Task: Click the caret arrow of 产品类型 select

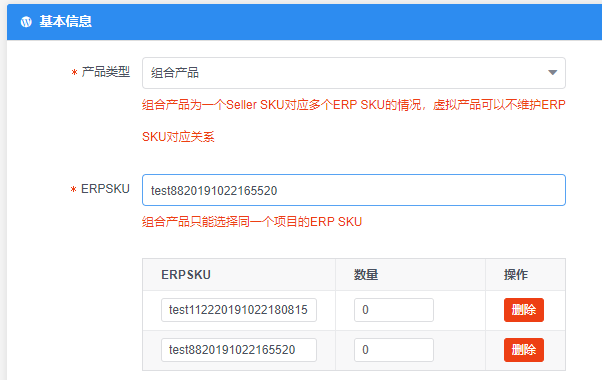Action: [552, 73]
